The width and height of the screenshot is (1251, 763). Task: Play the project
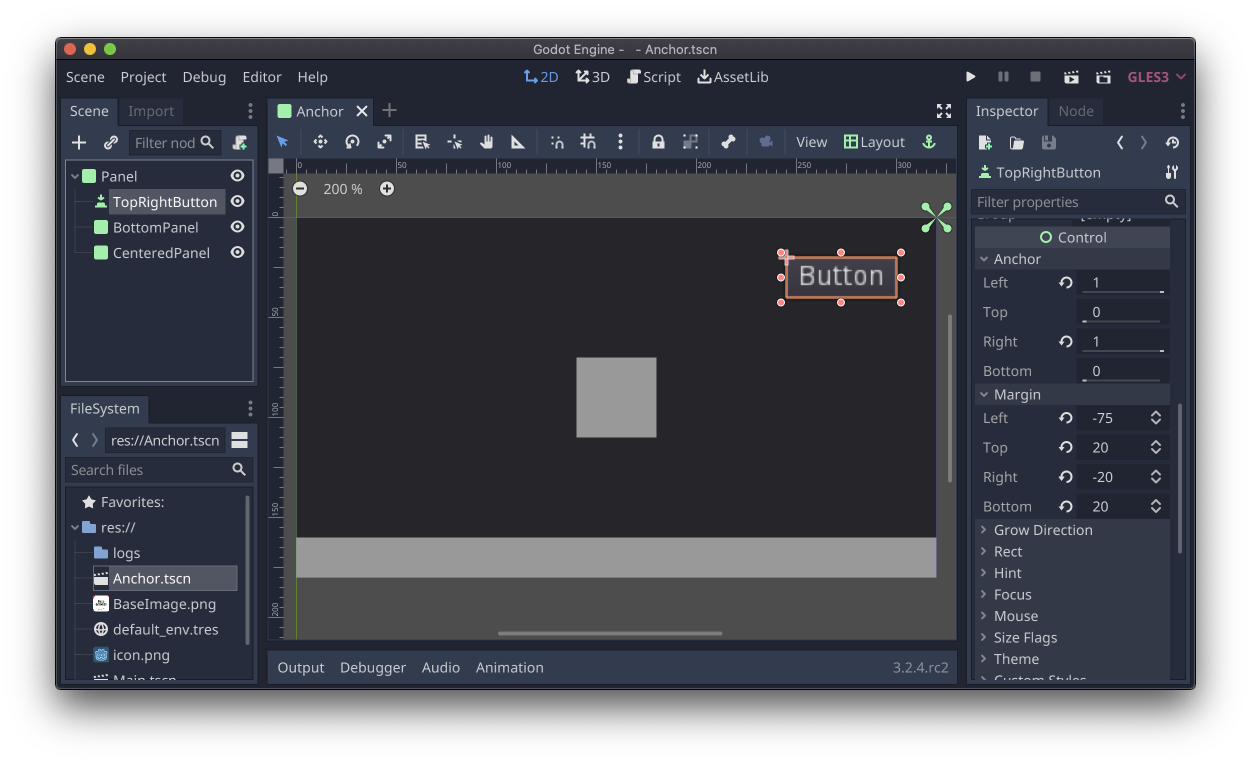tap(970, 76)
